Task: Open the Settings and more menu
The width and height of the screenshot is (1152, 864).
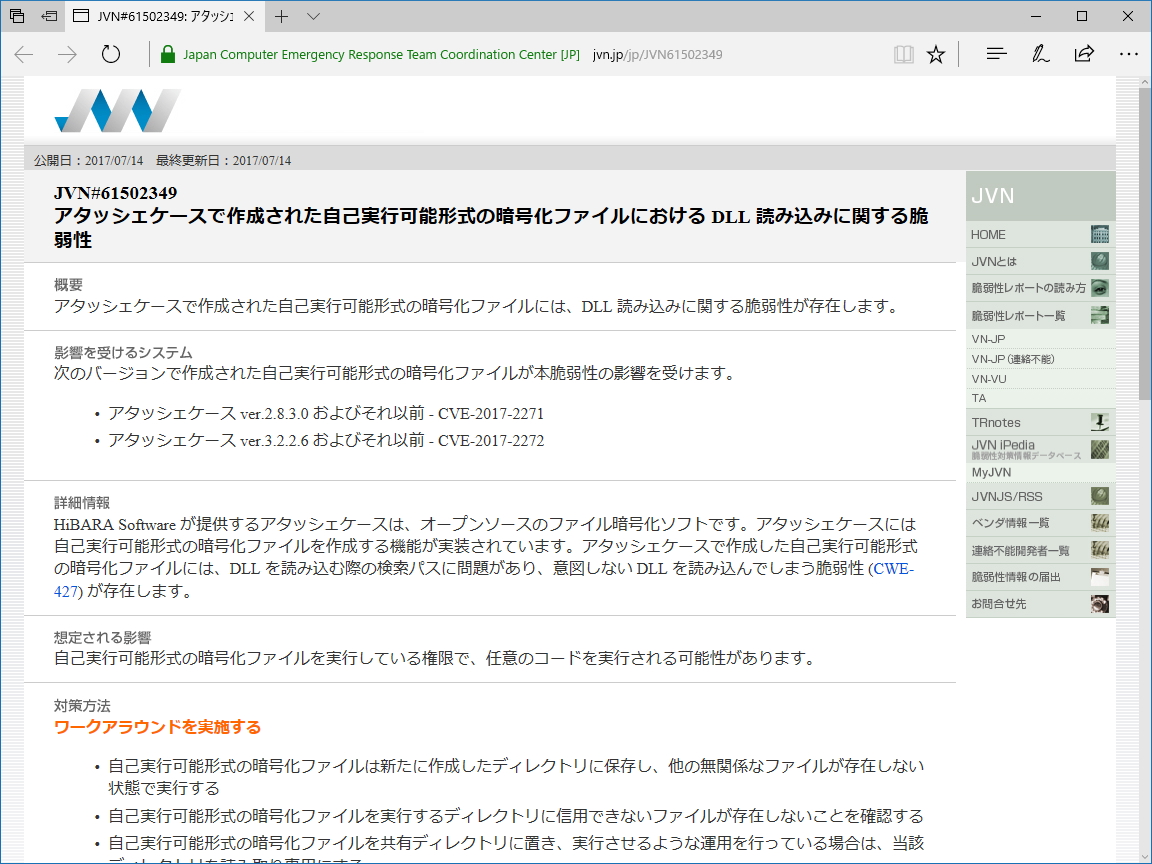Action: click(1129, 54)
